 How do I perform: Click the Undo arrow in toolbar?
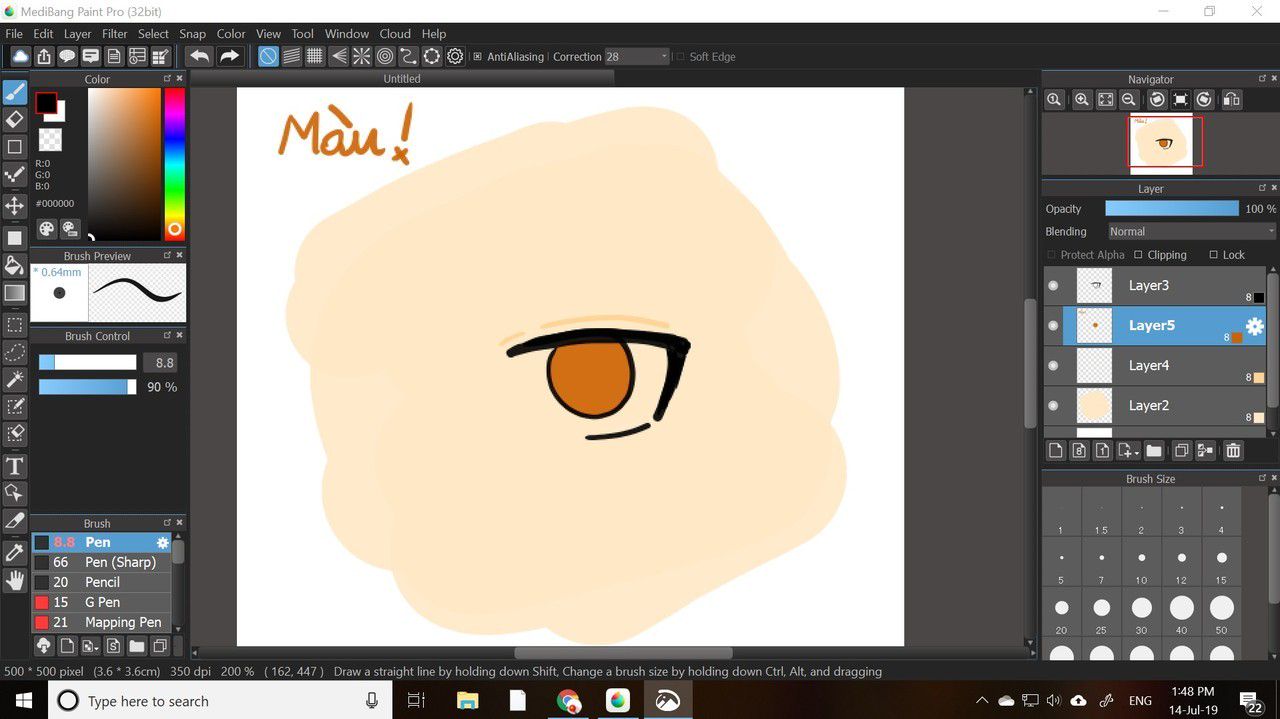click(x=200, y=57)
